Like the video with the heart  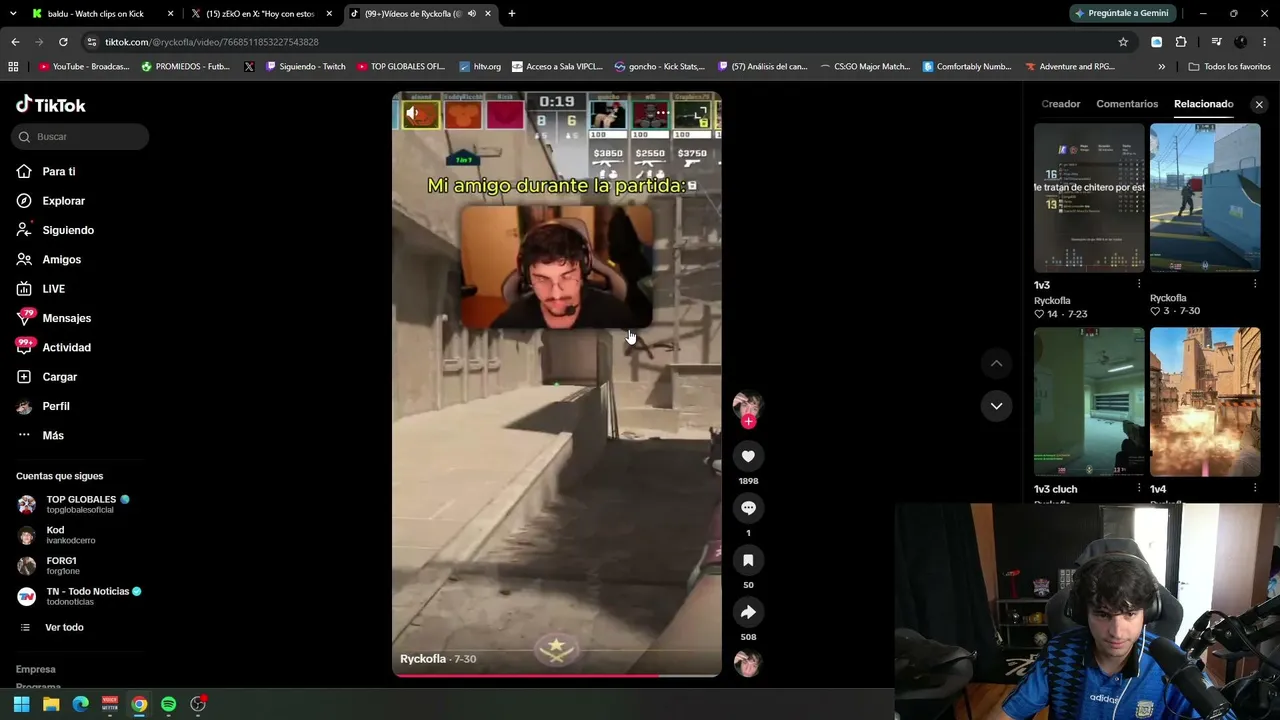(x=748, y=456)
